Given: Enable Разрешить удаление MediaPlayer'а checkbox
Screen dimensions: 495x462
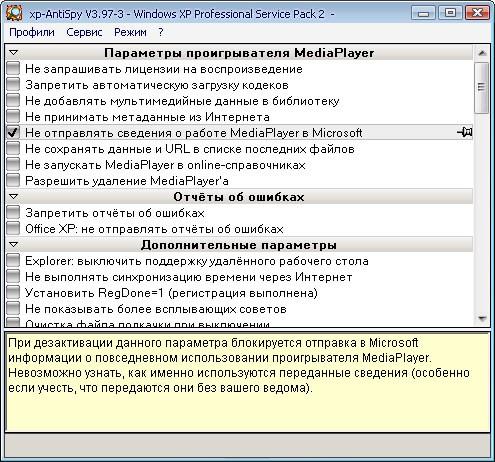Looking at the screenshot, I should pyautogui.click(x=13, y=181).
